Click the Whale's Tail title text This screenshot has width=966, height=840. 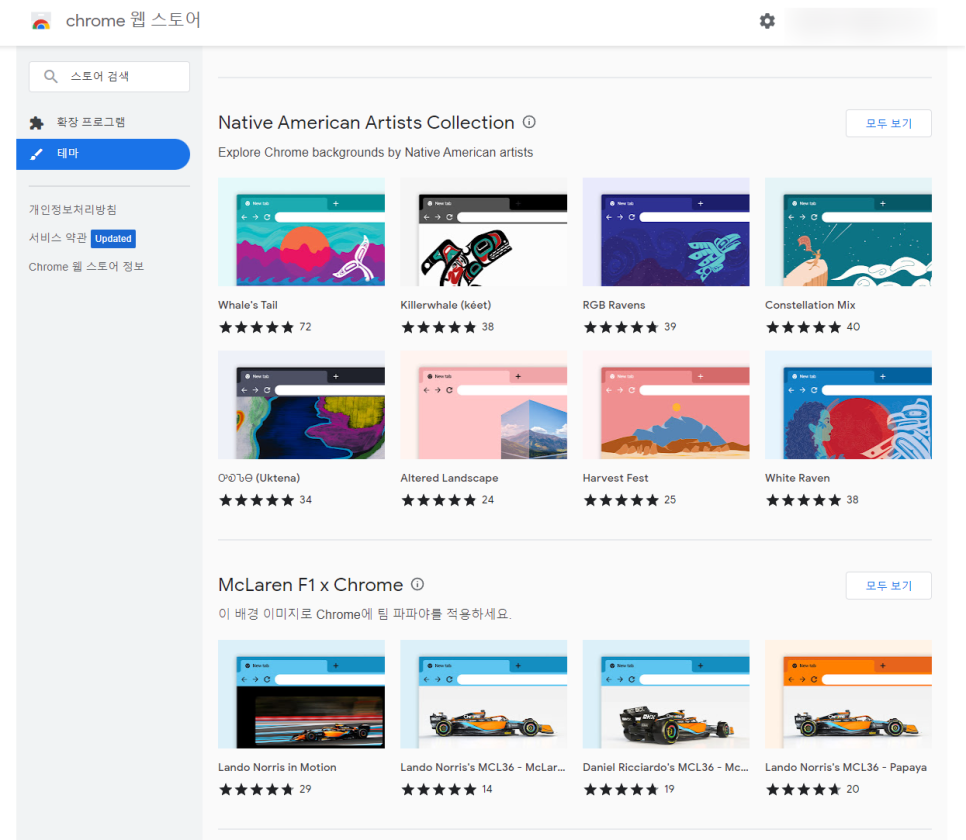tap(248, 305)
